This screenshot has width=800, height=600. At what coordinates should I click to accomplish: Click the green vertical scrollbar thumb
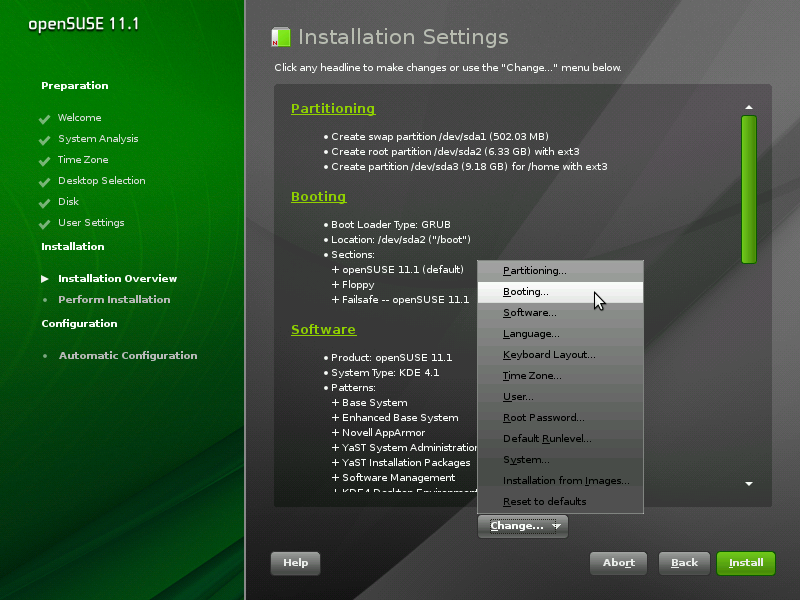click(x=748, y=189)
